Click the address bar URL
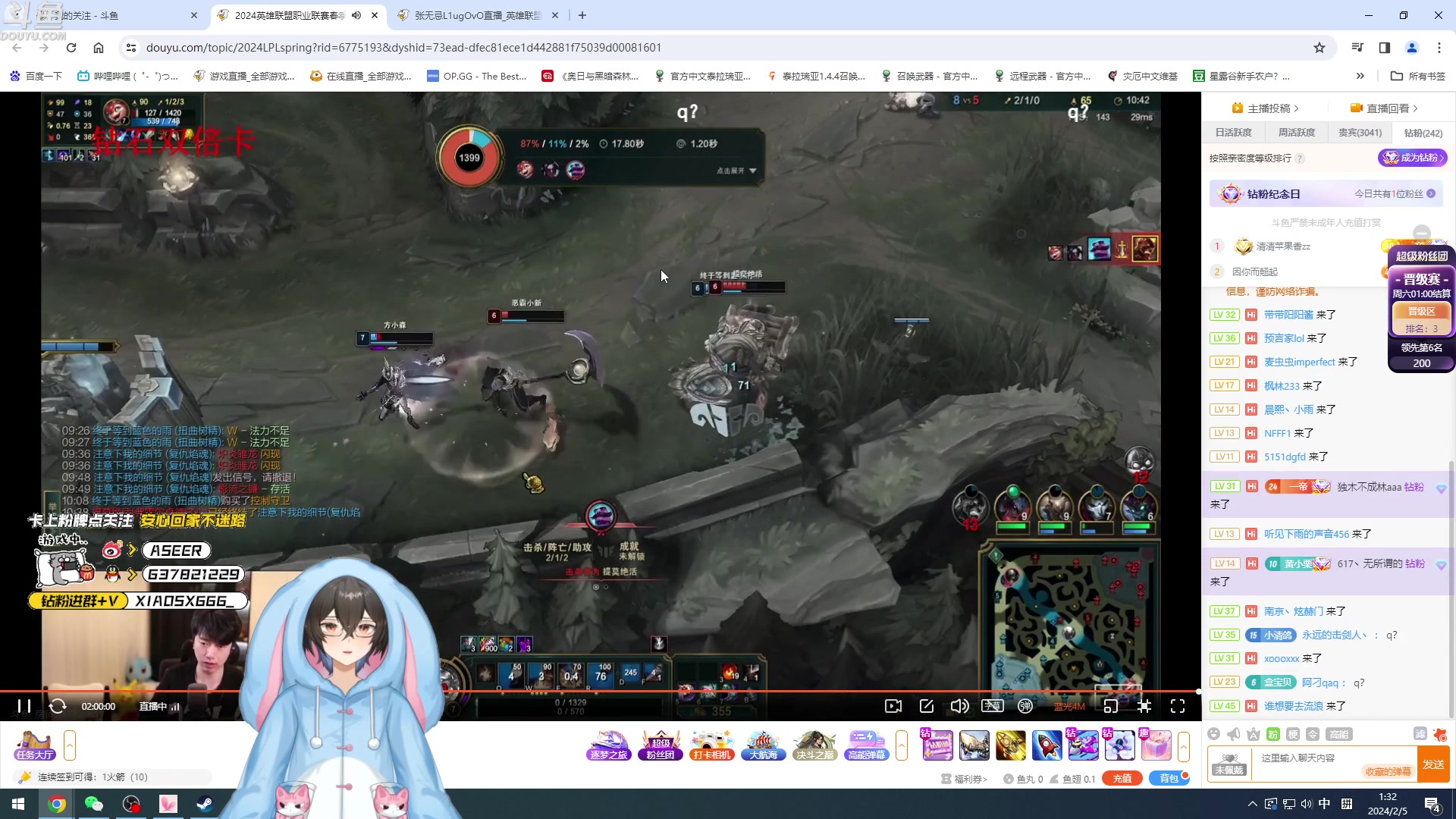 [403, 48]
